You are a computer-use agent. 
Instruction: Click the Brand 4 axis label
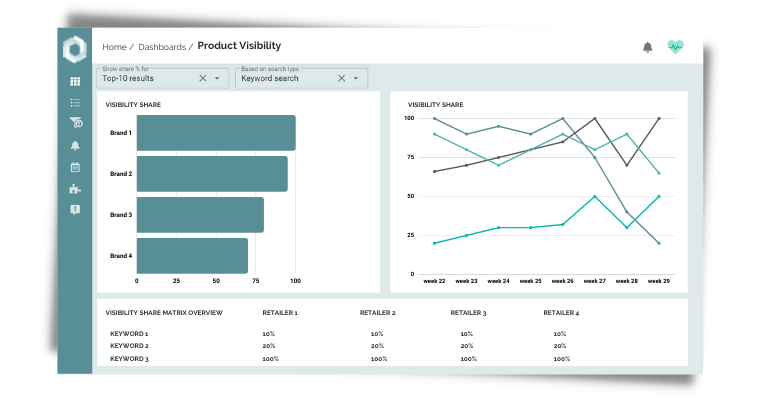pyautogui.click(x=121, y=256)
